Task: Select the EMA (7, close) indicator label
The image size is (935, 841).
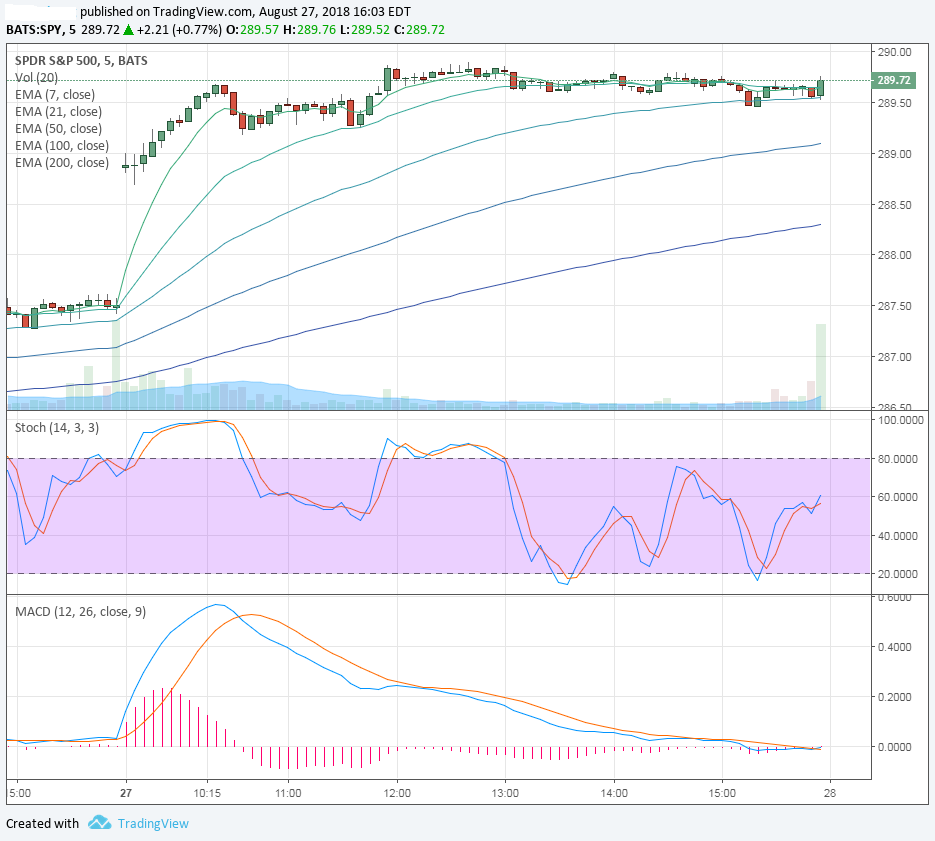Action: click(x=55, y=94)
